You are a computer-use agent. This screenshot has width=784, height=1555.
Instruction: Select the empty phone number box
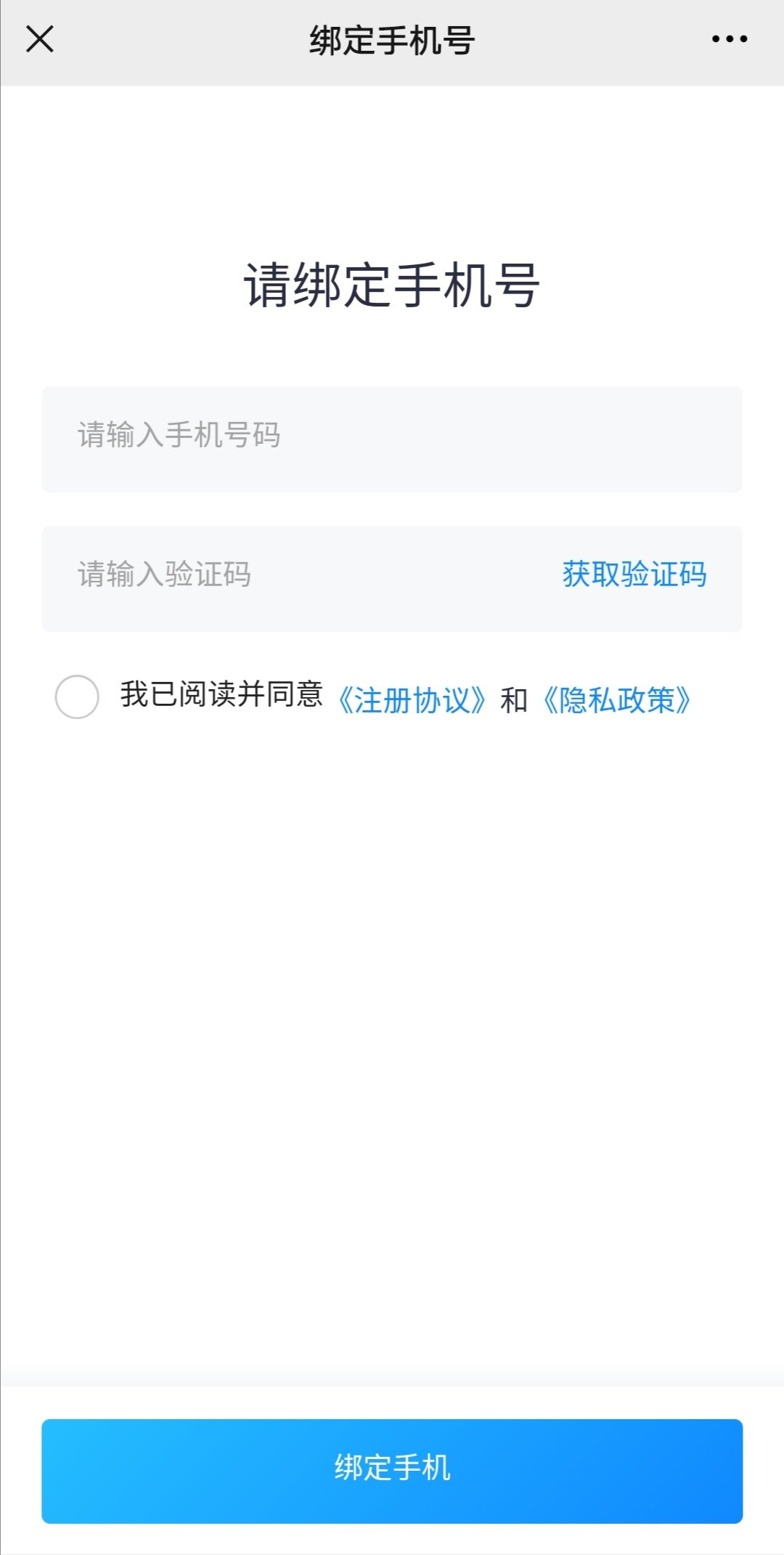(x=392, y=439)
